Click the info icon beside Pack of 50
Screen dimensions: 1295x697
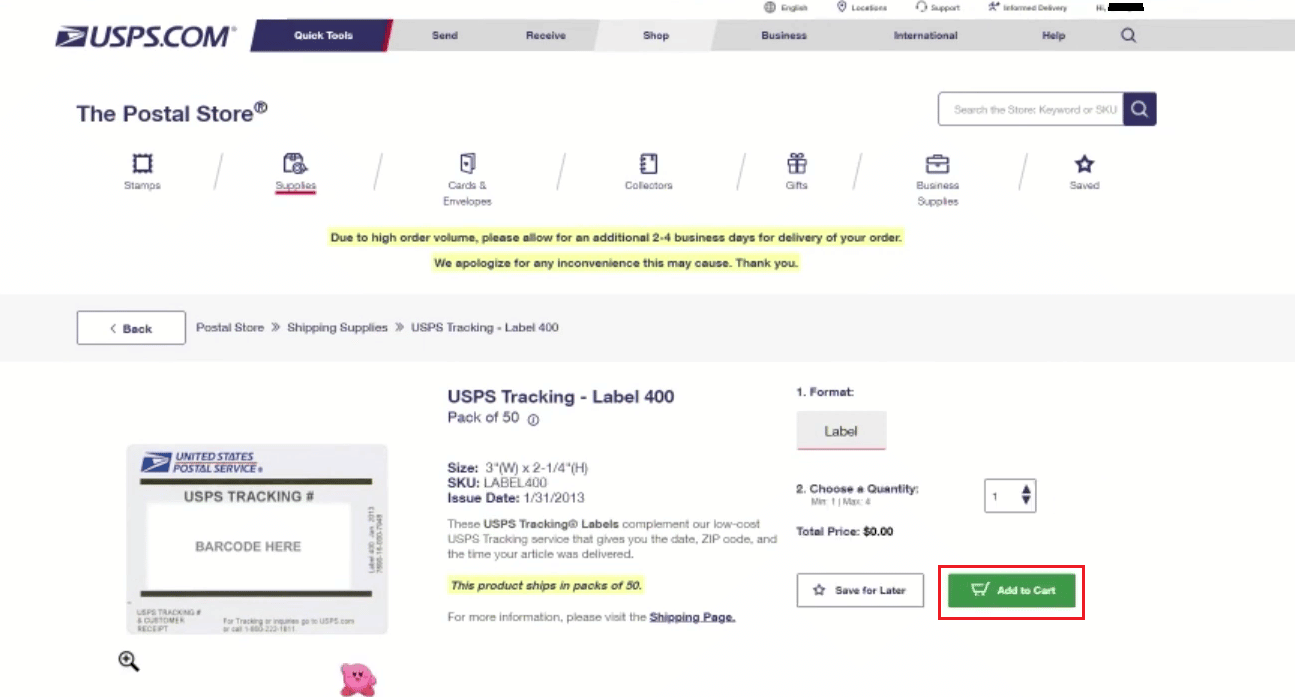click(533, 420)
